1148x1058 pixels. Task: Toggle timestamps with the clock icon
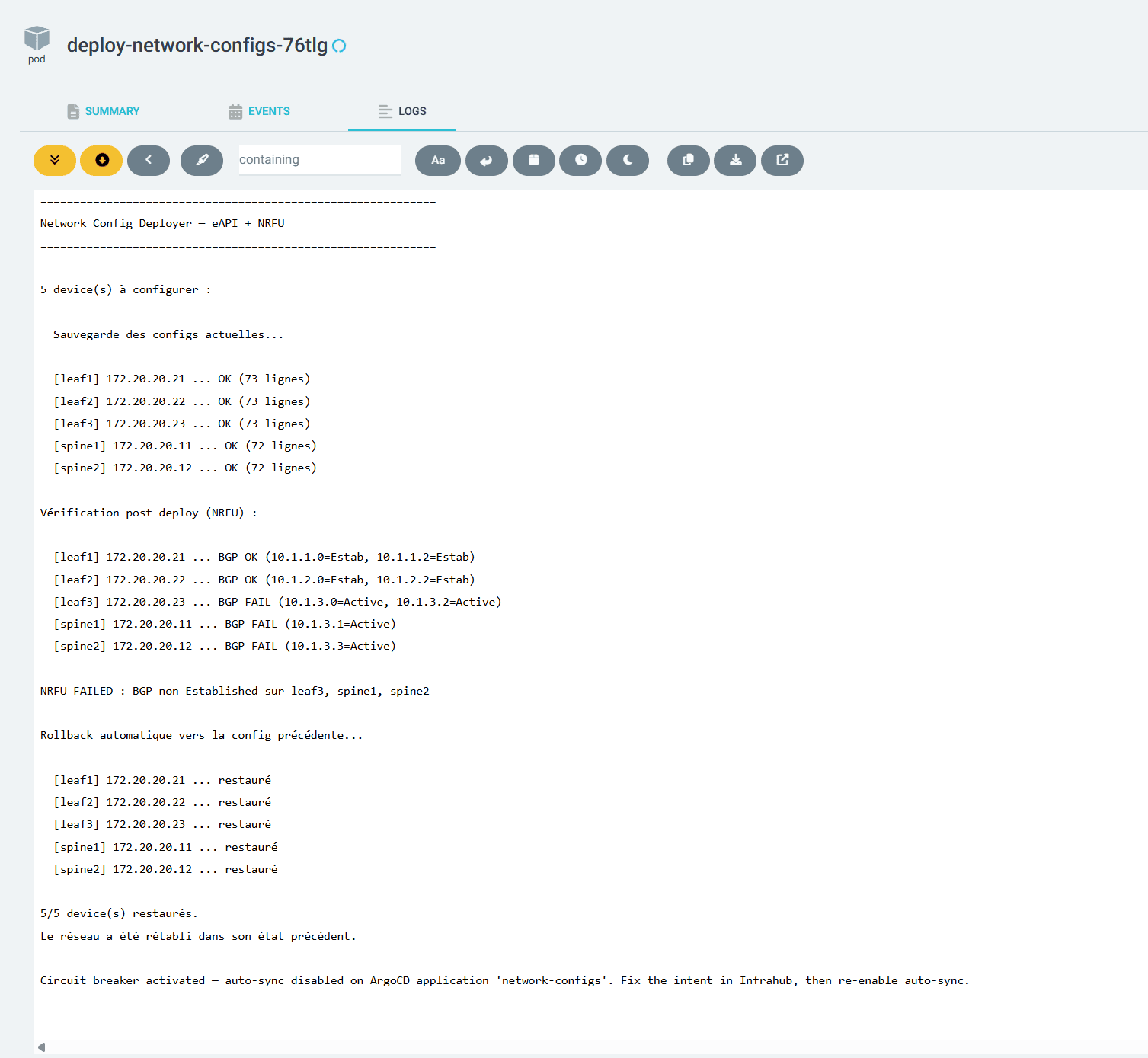pos(580,161)
